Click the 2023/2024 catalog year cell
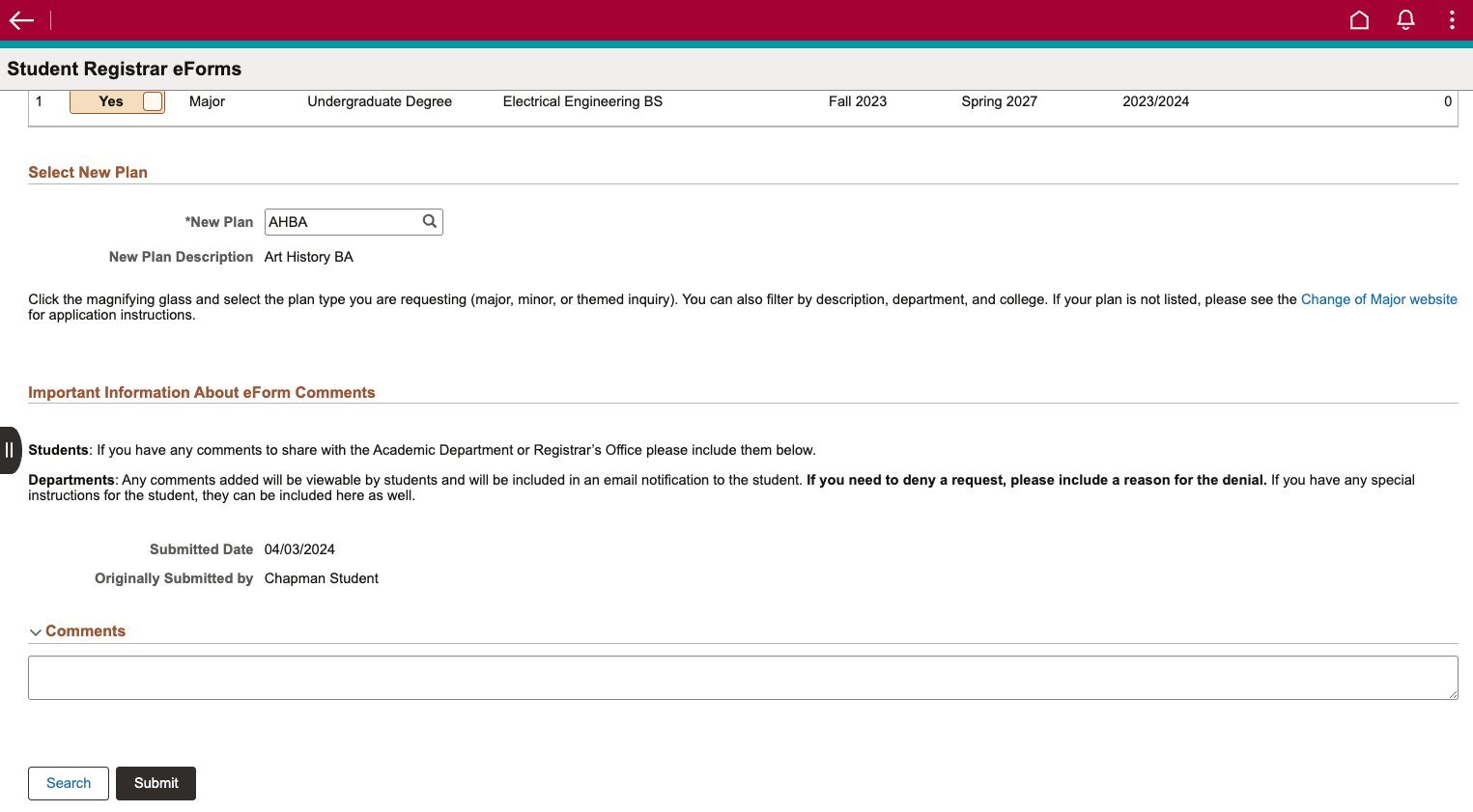 tap(1155, 101)
